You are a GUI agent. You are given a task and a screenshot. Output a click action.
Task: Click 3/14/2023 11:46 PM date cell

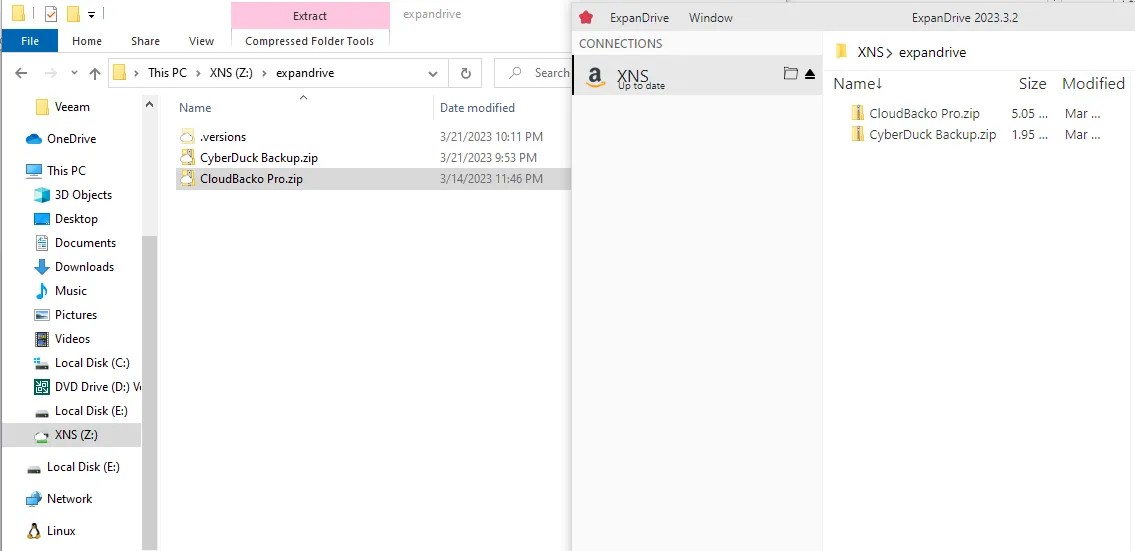491,179
